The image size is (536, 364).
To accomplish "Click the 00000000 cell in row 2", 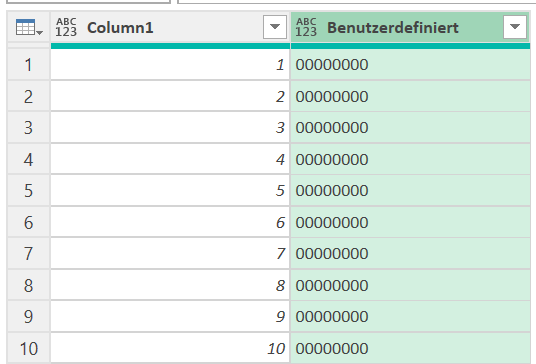I will (x=410, y=96).
